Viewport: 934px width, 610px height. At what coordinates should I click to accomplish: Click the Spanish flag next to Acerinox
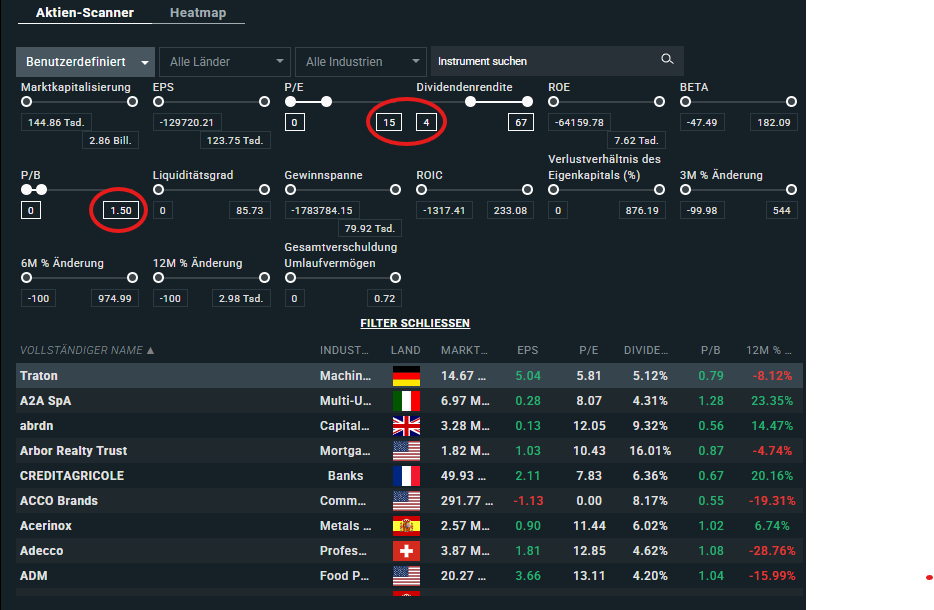pyautogui.click(x=406, y=525)
